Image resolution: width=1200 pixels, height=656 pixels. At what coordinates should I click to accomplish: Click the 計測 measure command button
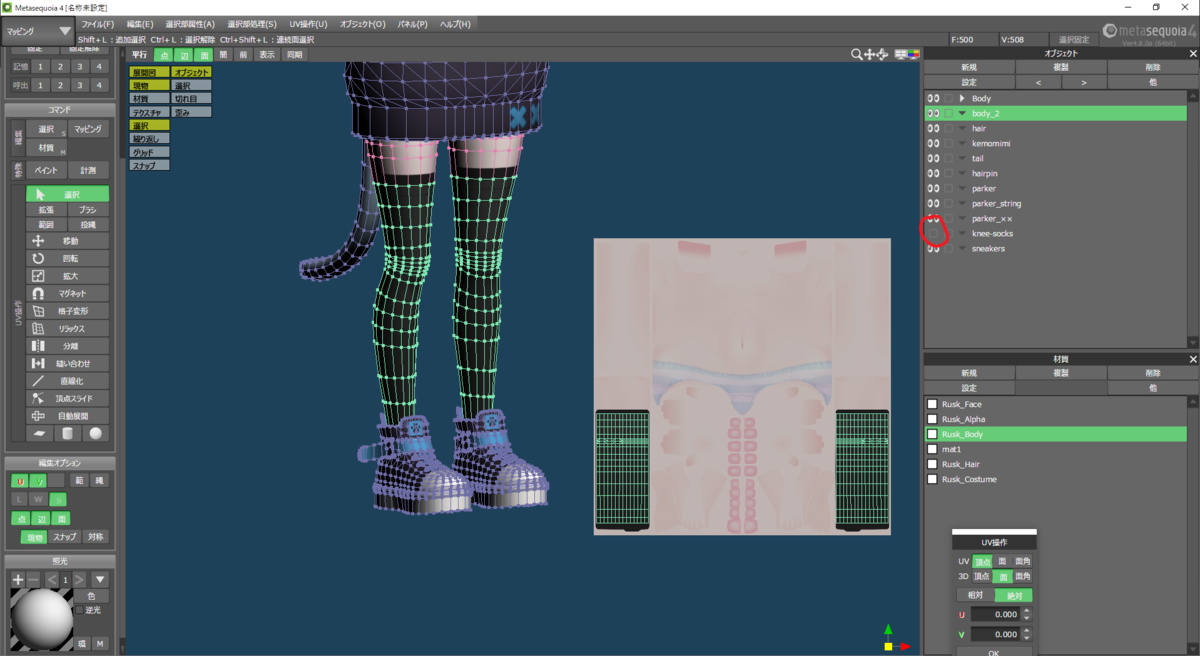[88, 170]
